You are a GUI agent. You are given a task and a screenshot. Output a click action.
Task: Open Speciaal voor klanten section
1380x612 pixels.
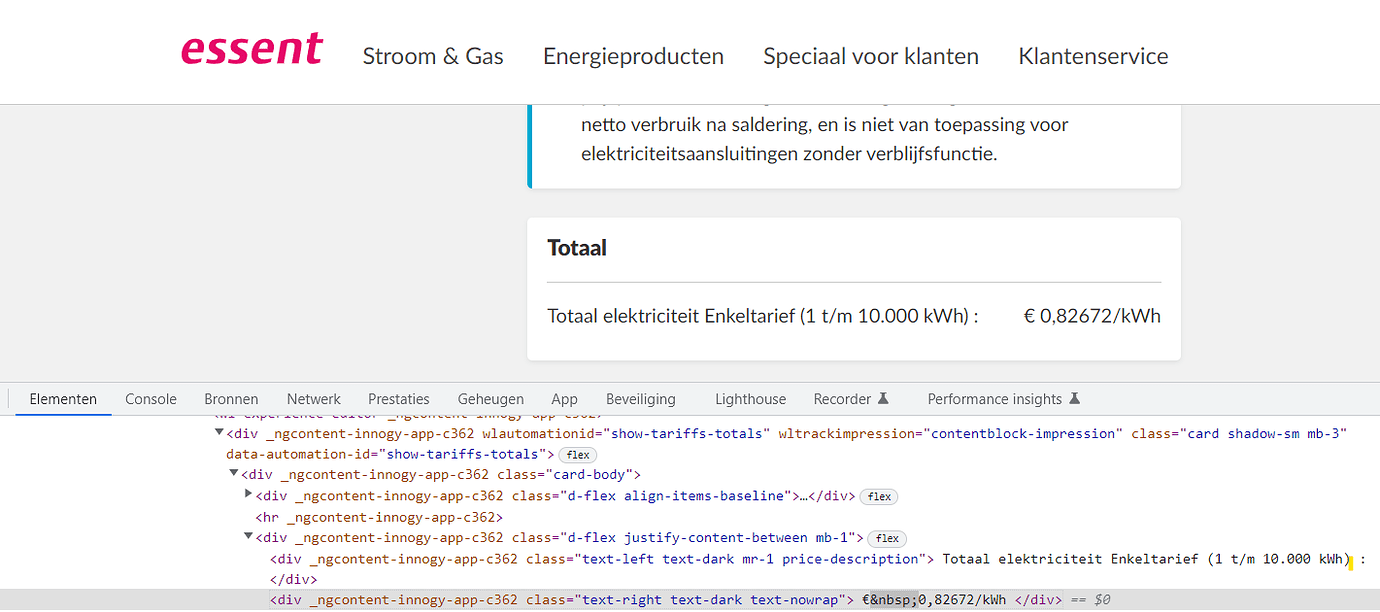(870, 56)
